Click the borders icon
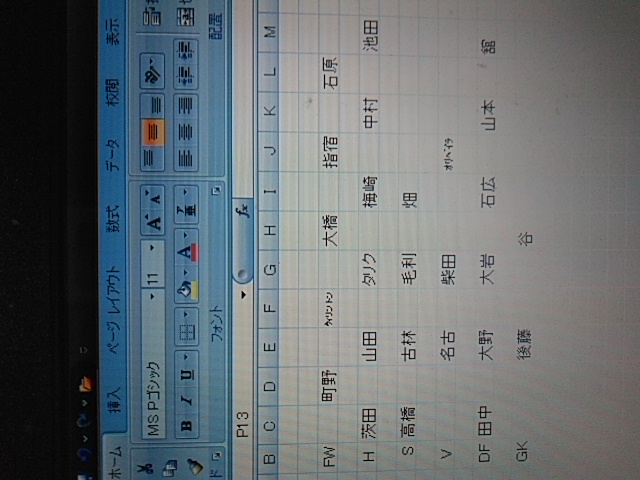Screen dimensions: 640x480 coord(187,330)
